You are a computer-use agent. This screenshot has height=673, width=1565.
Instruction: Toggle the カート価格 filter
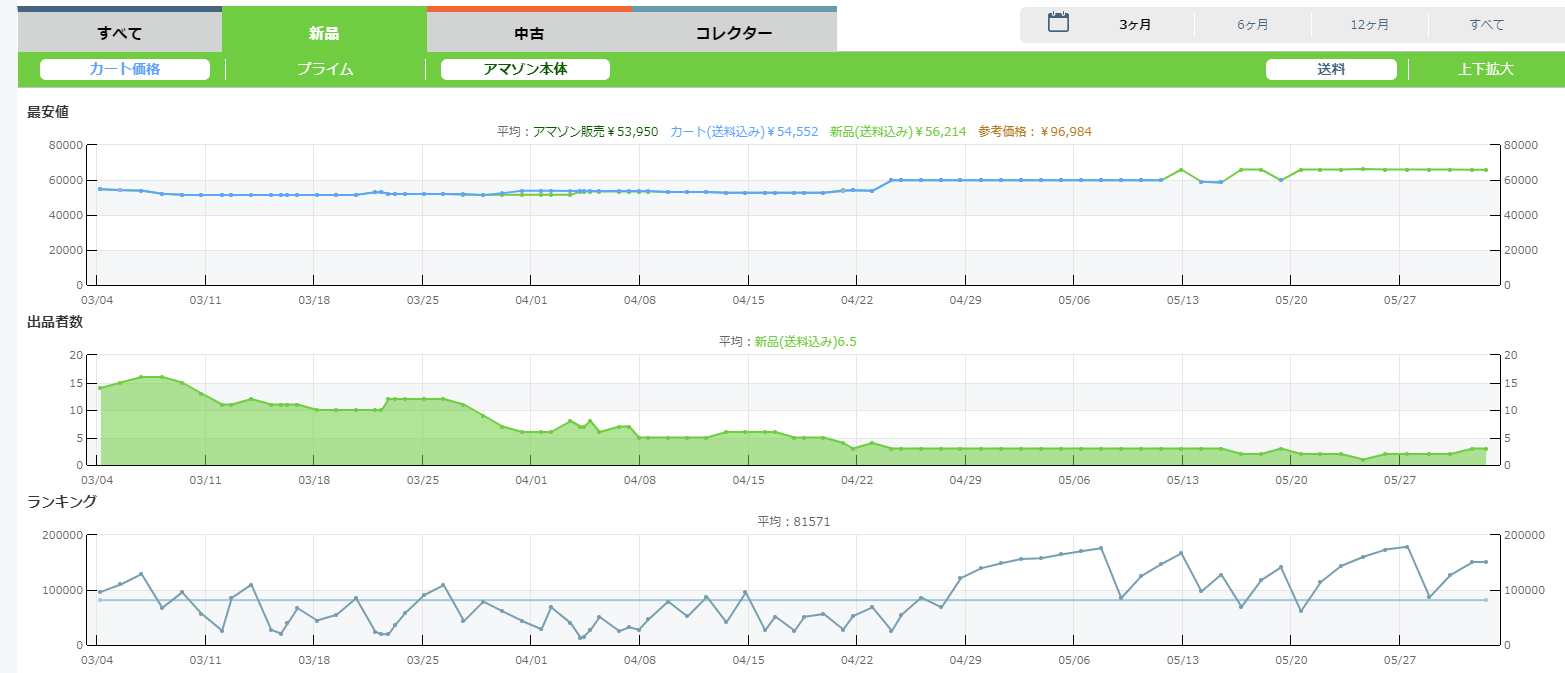[x=125, y=69]
